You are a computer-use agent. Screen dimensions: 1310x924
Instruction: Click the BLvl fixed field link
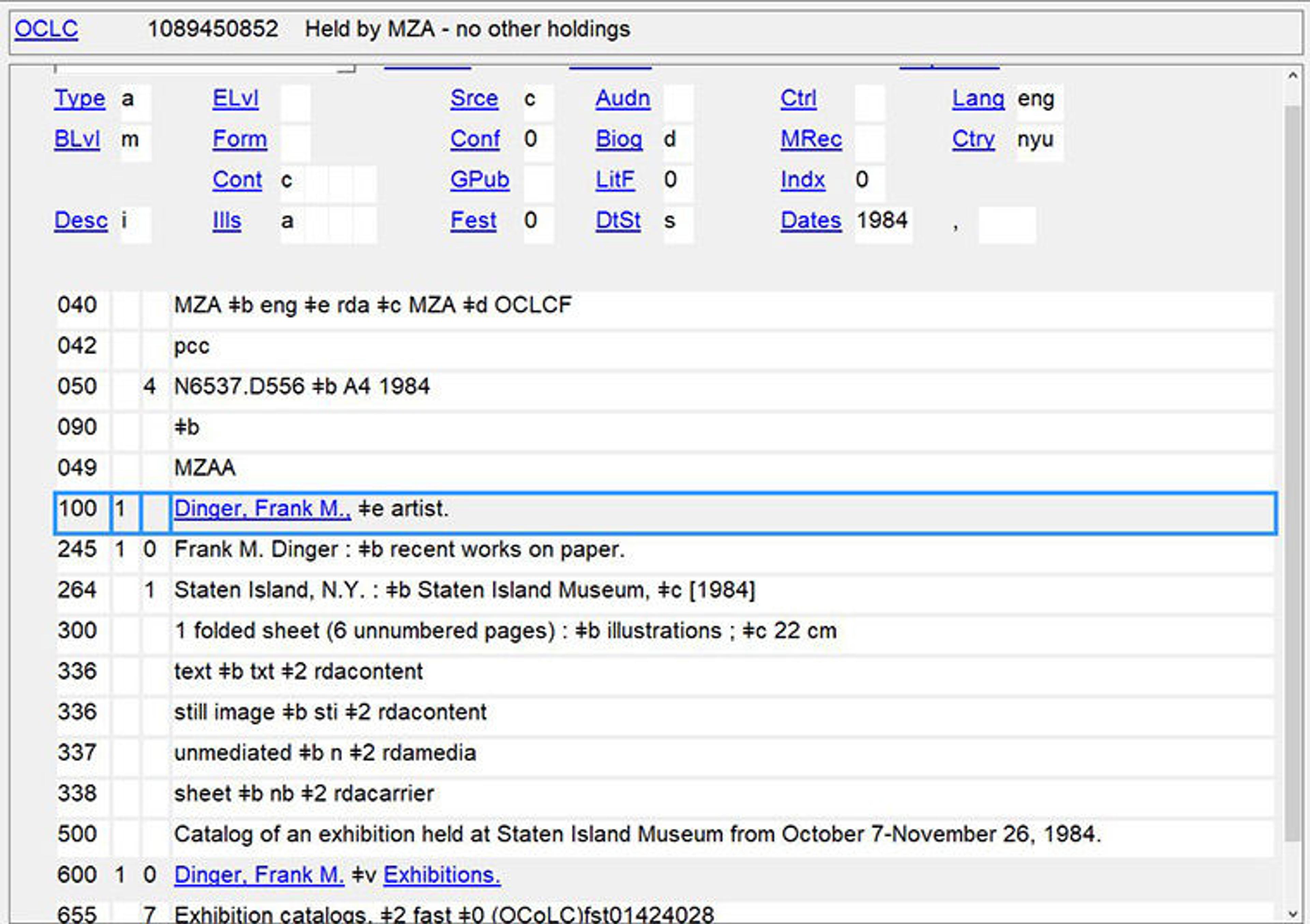click(x=76, y=139)
